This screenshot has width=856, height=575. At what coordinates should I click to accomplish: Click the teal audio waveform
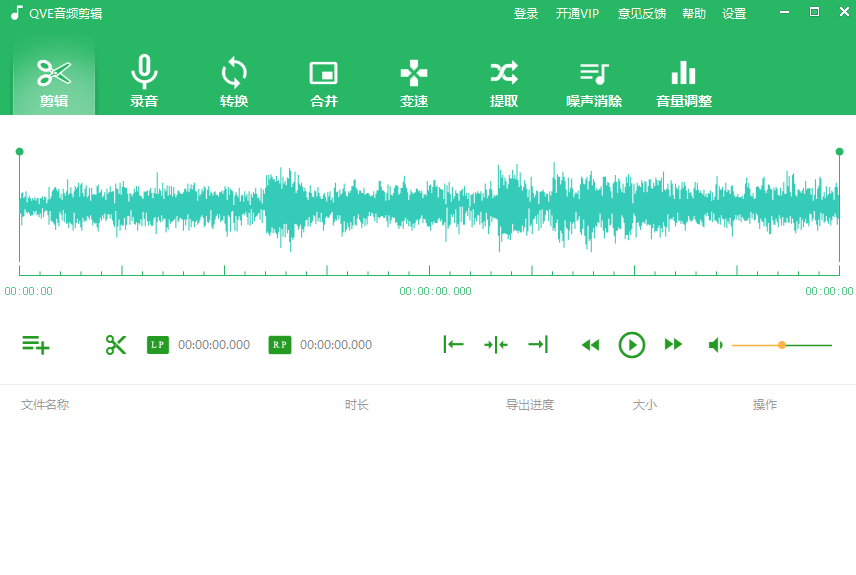(x=429, y=206)
